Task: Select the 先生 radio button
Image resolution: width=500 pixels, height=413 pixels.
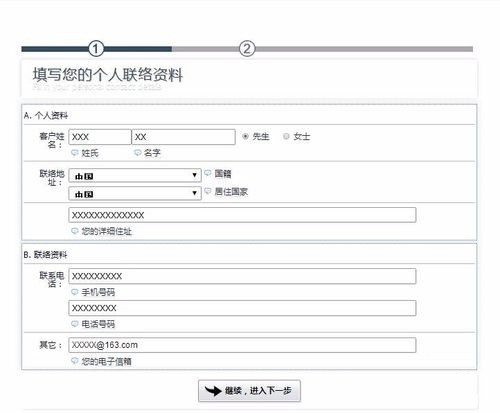Action: (x=245, y=136)
